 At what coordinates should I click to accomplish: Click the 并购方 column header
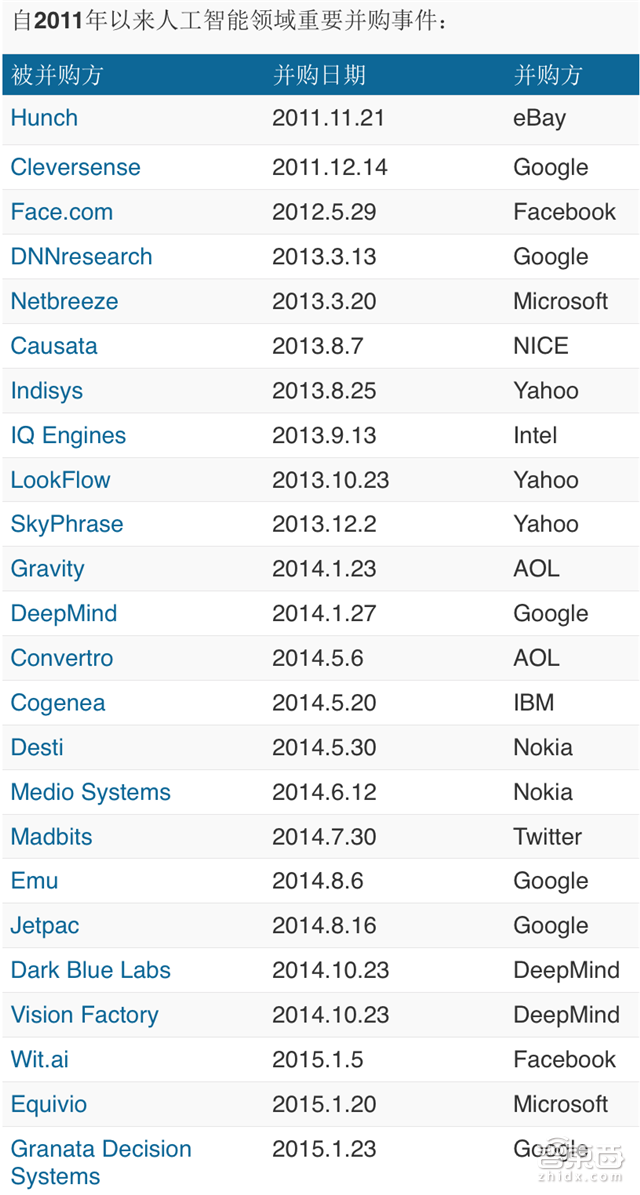click(547, 75)
